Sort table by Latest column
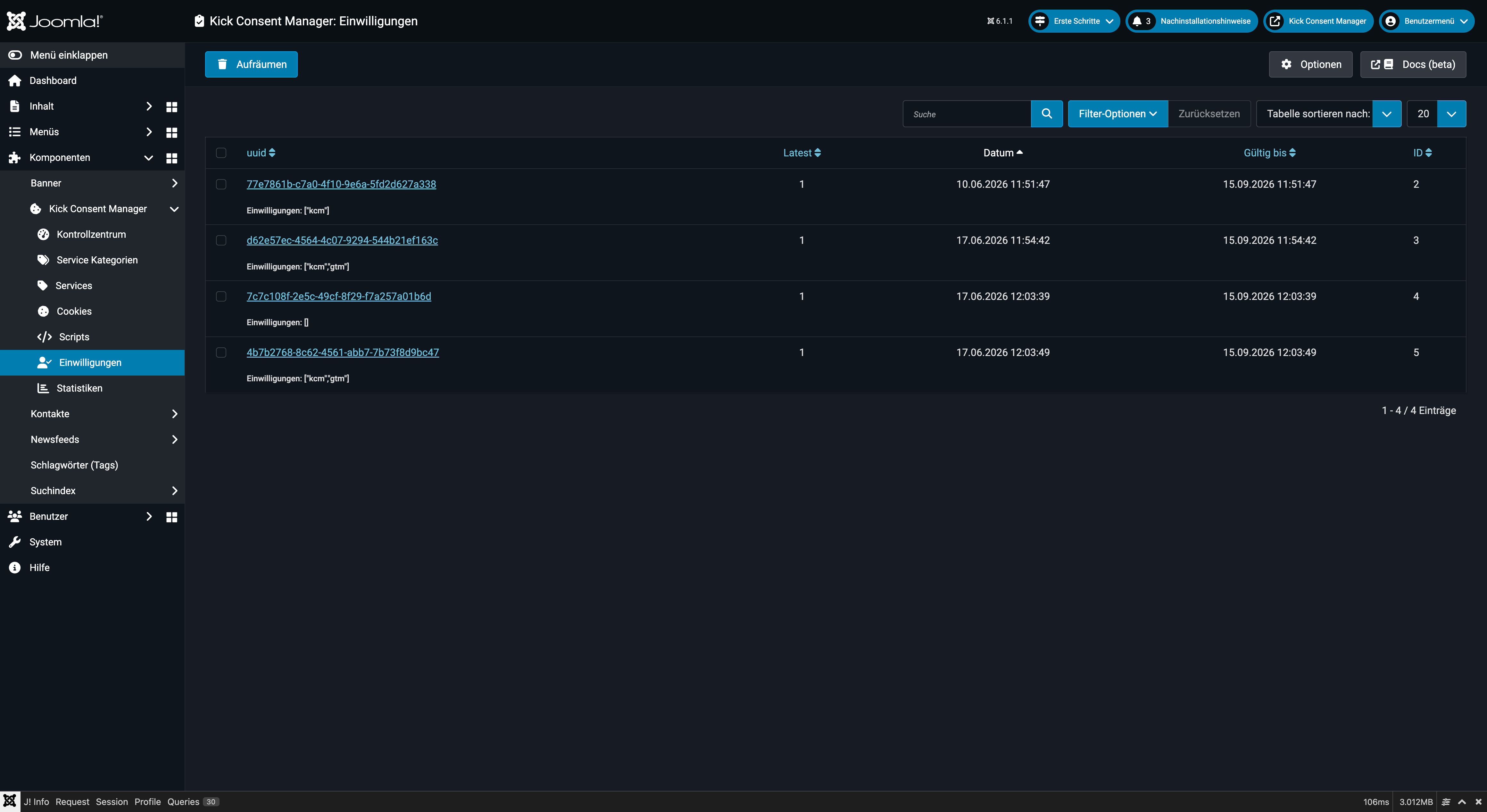This screenshot has height=812, width=1487. (x=802, y=153)
